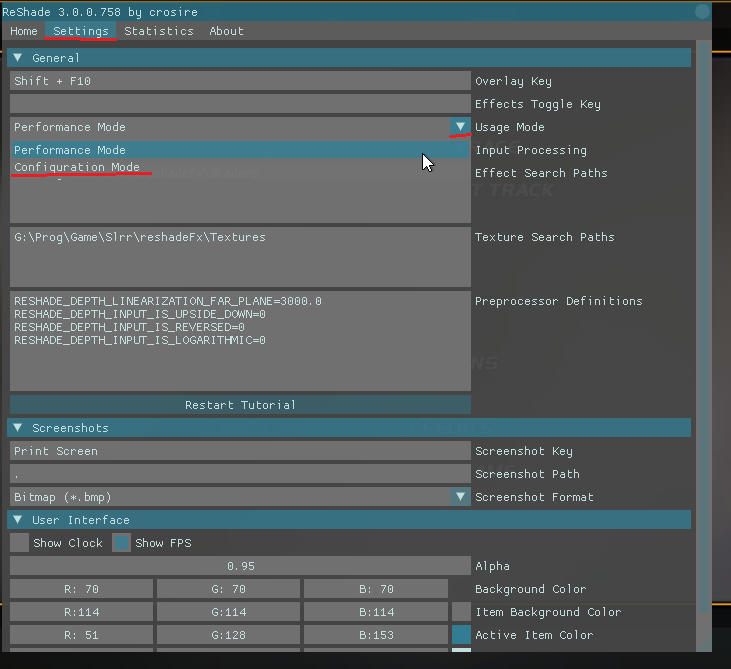Click the Alpha slider showing 0.95
This screenshot has width=731, height=669.
pyautogui.click(x=240, y=566)
